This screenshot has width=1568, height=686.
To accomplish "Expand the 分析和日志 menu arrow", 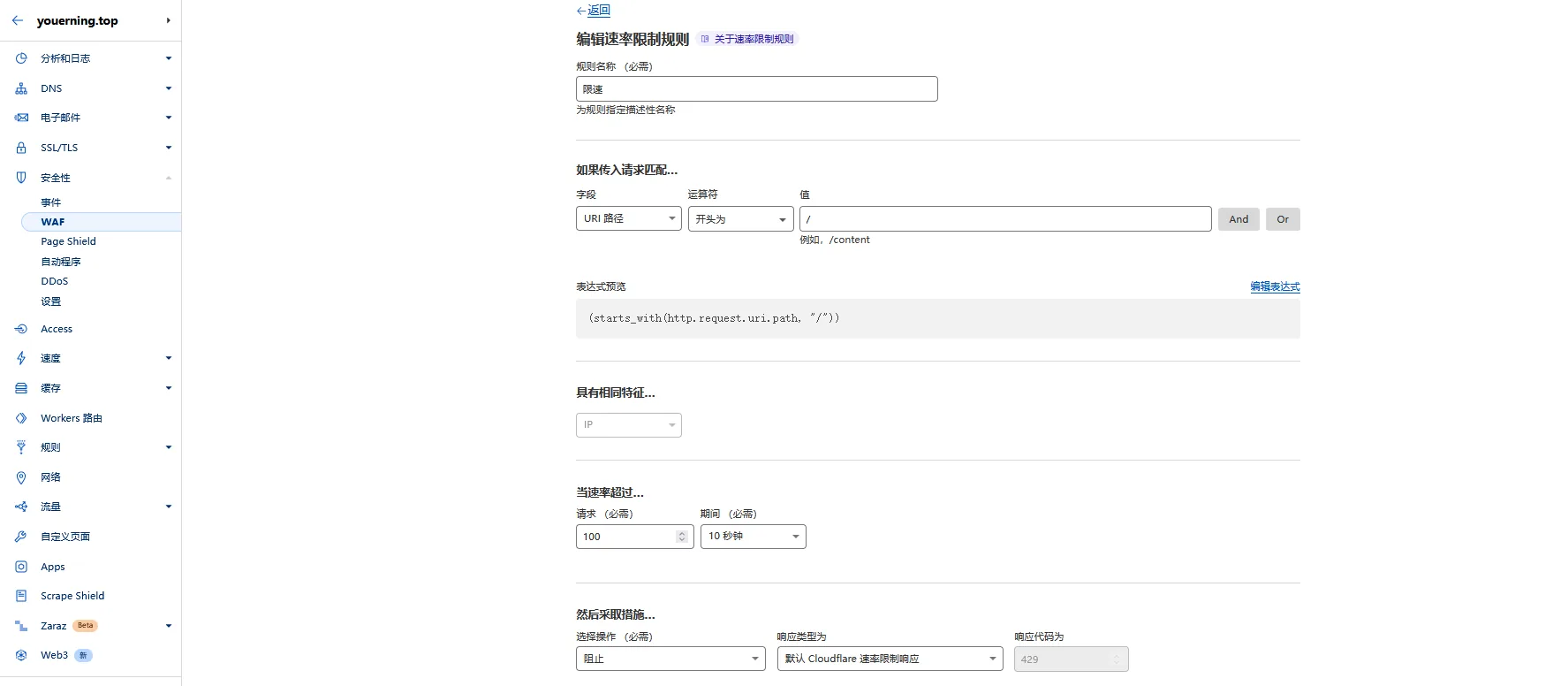I will tap(169, 58).
